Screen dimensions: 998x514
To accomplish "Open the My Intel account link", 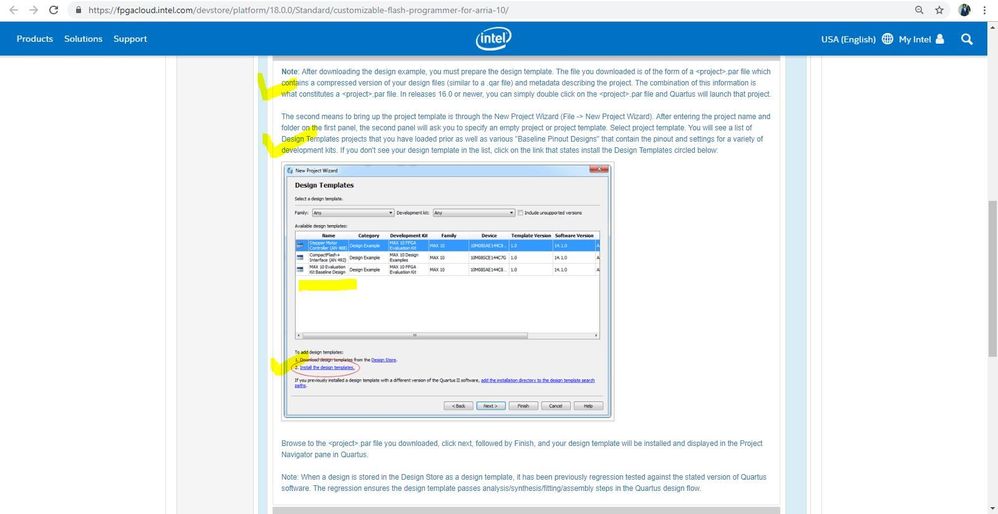I will point(915,39).
